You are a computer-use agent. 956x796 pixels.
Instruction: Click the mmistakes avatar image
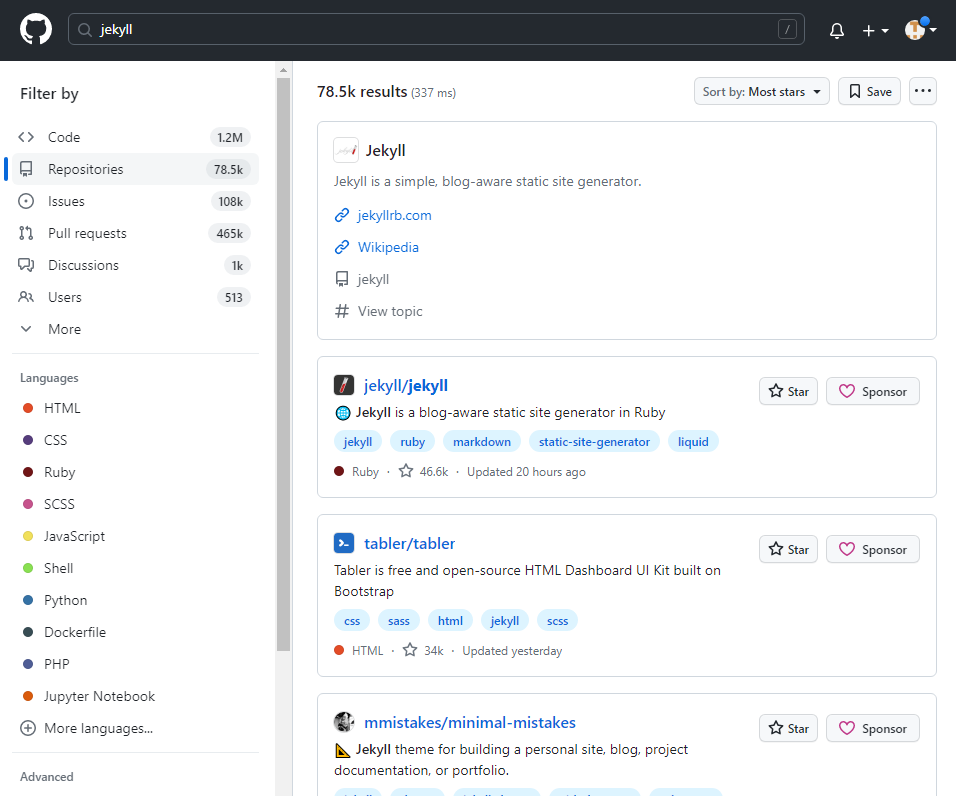(344, 722)
